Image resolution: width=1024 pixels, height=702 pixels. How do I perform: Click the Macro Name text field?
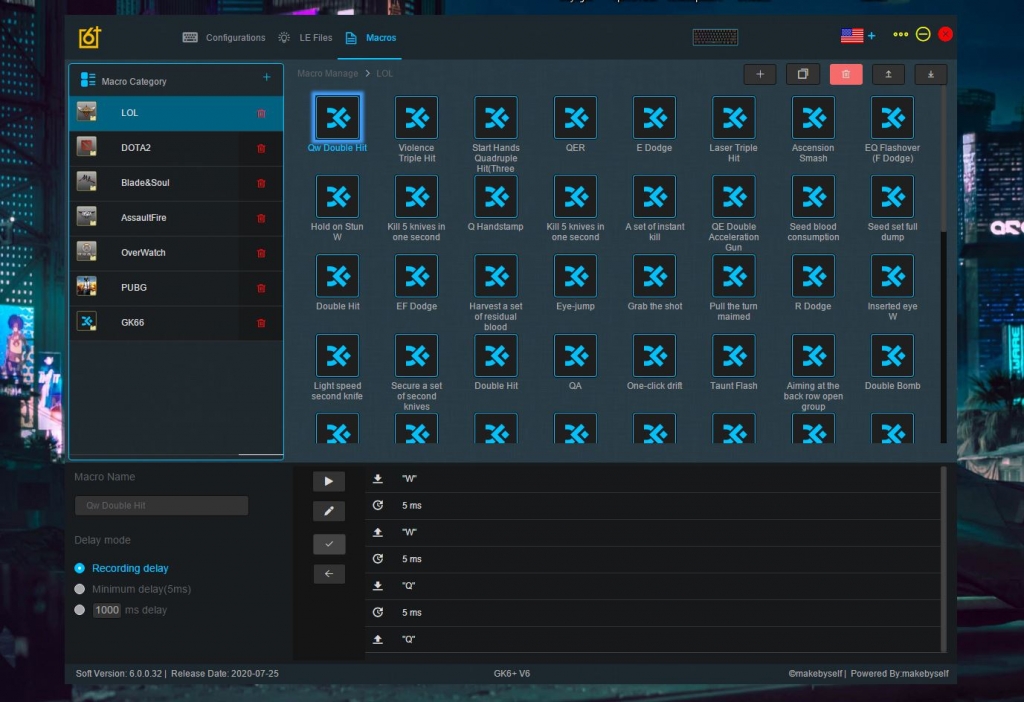(161, 505)
